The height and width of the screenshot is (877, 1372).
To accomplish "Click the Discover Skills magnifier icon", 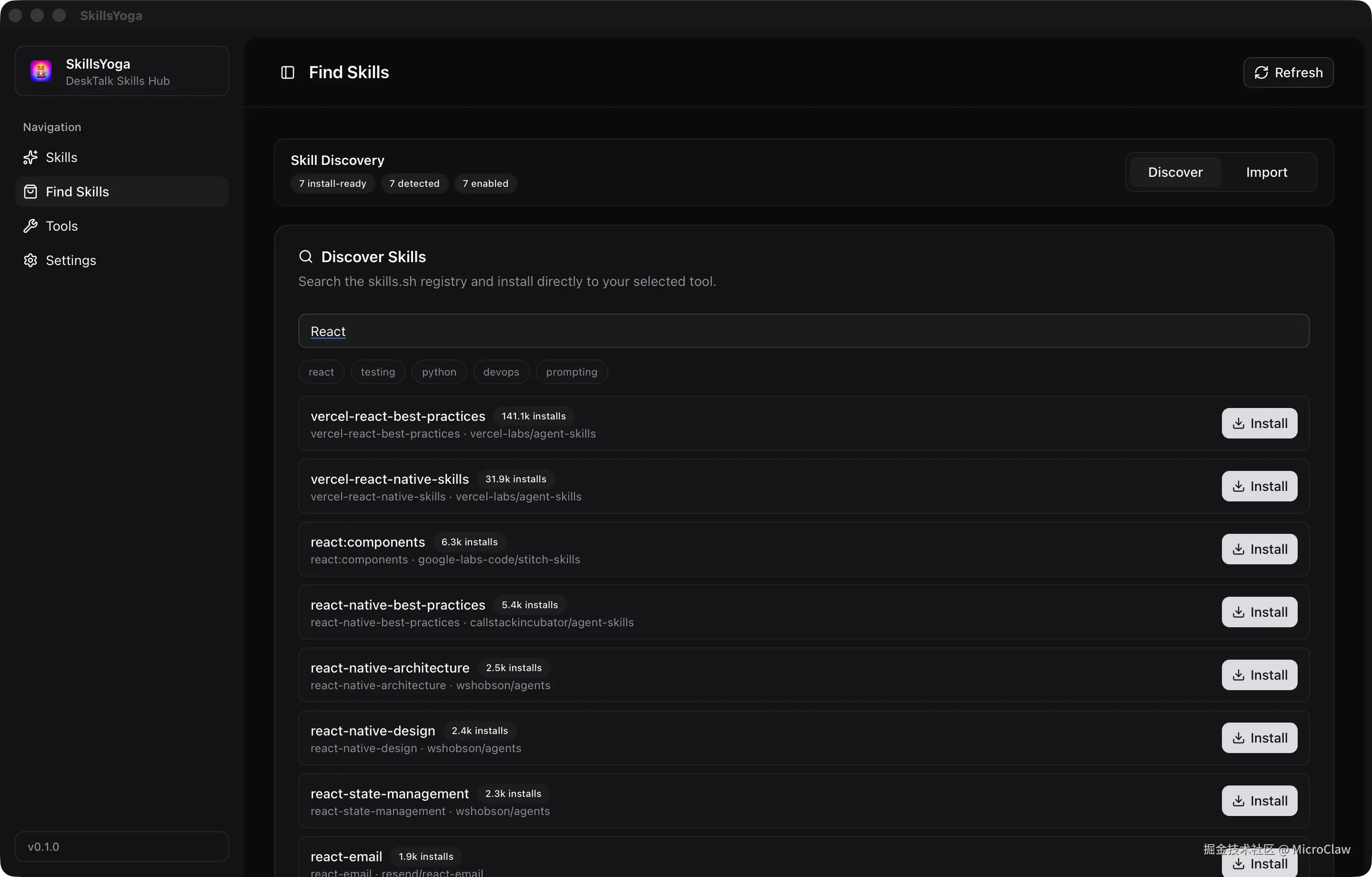I will pos(305,256).
